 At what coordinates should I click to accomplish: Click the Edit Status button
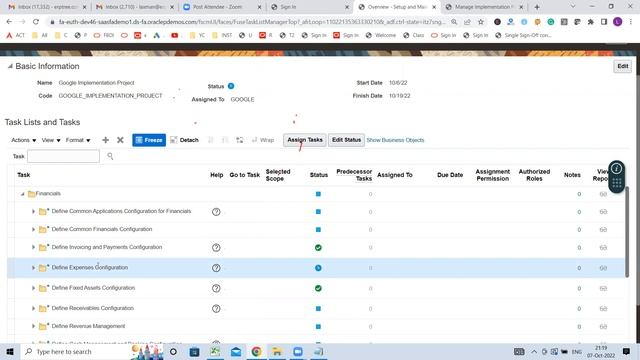[x=346, y=140]
